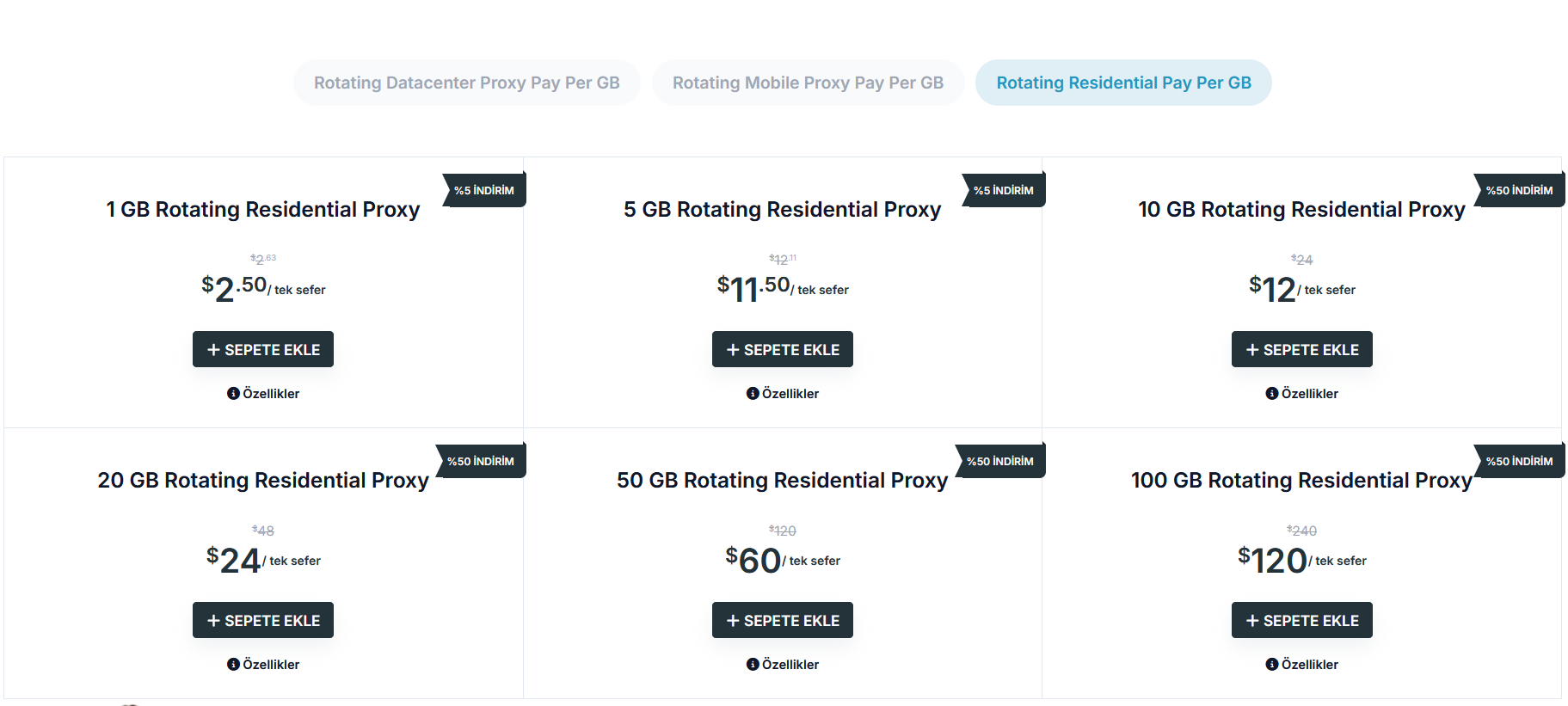The height and width of the screenshot is (706, 1568).
Task: Add 1 GB Residential Proxy to cart
Action: 263,349
